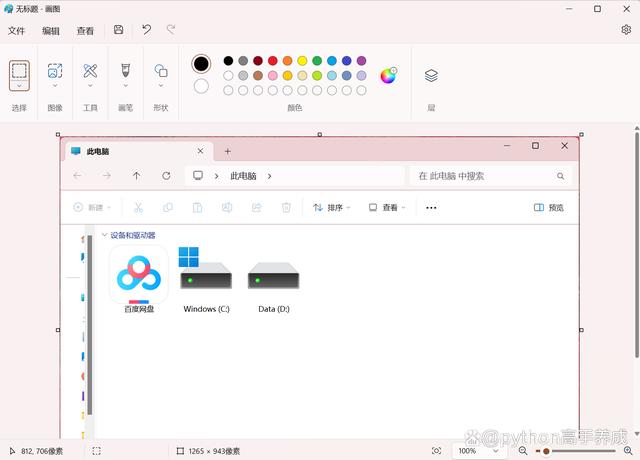This screenshot has width=640, height=460.
Task: Select secondary color 2 white circle
Action: (x=201, y=86)
